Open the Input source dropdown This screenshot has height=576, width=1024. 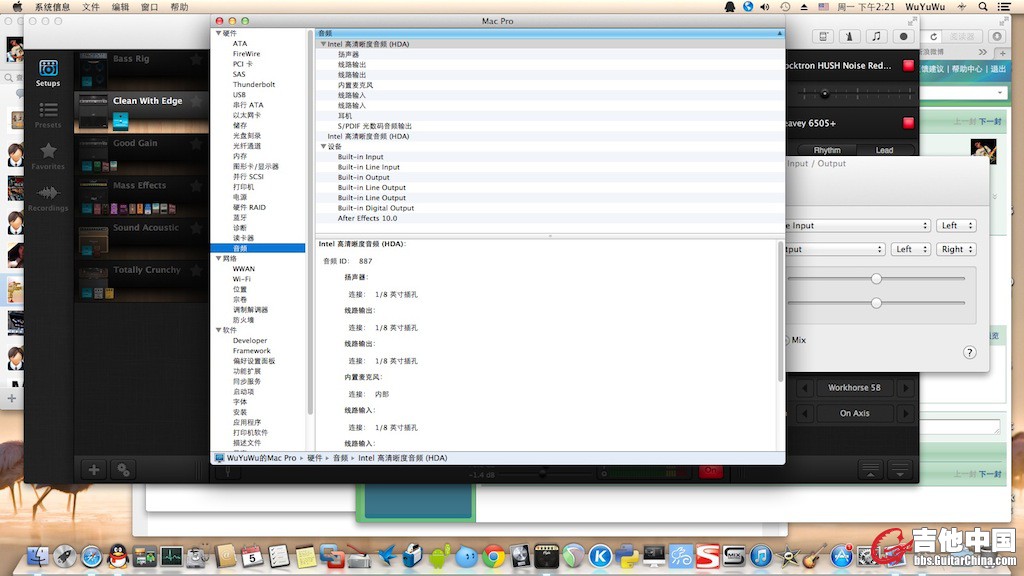[x=857, y=225]
